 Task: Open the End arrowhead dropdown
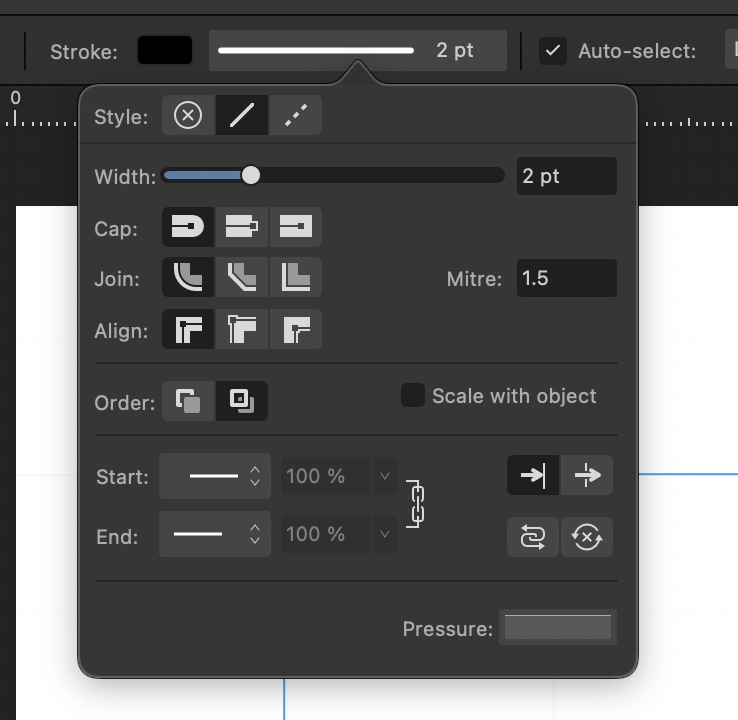pyautogui.click(x=215, y=534)
